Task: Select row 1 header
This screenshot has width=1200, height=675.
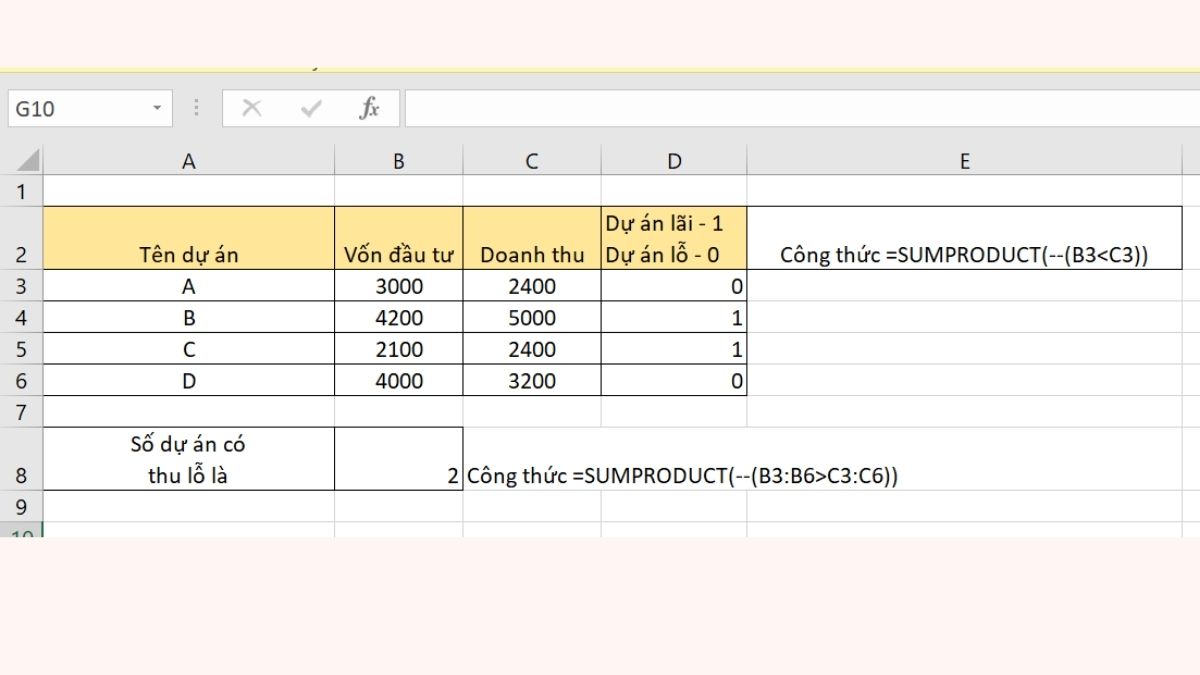Action: [22, 191]
